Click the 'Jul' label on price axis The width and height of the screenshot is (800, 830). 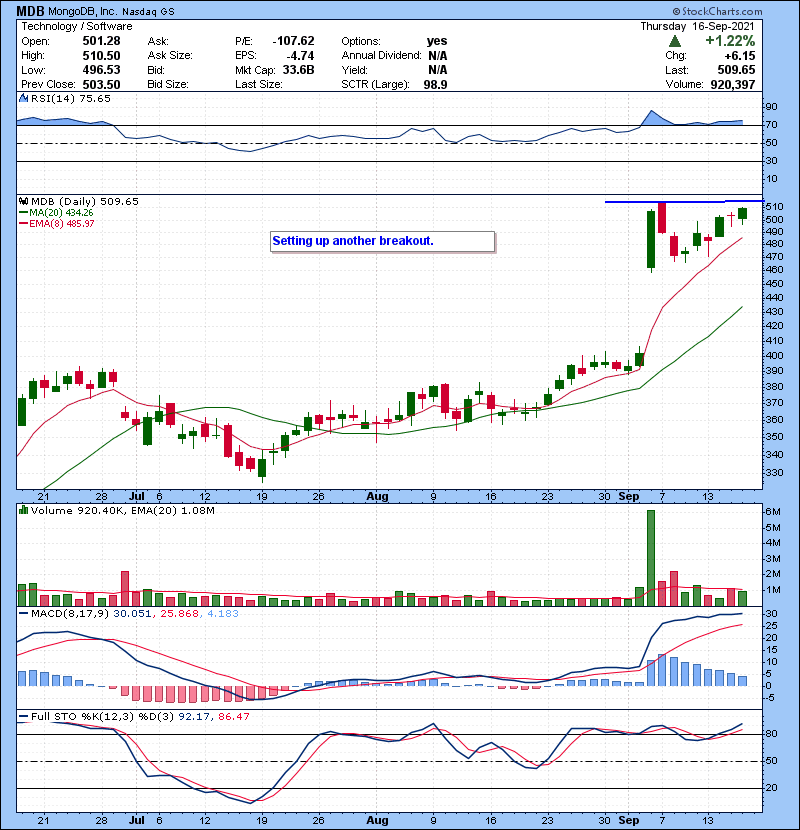(x=137, y=497)
